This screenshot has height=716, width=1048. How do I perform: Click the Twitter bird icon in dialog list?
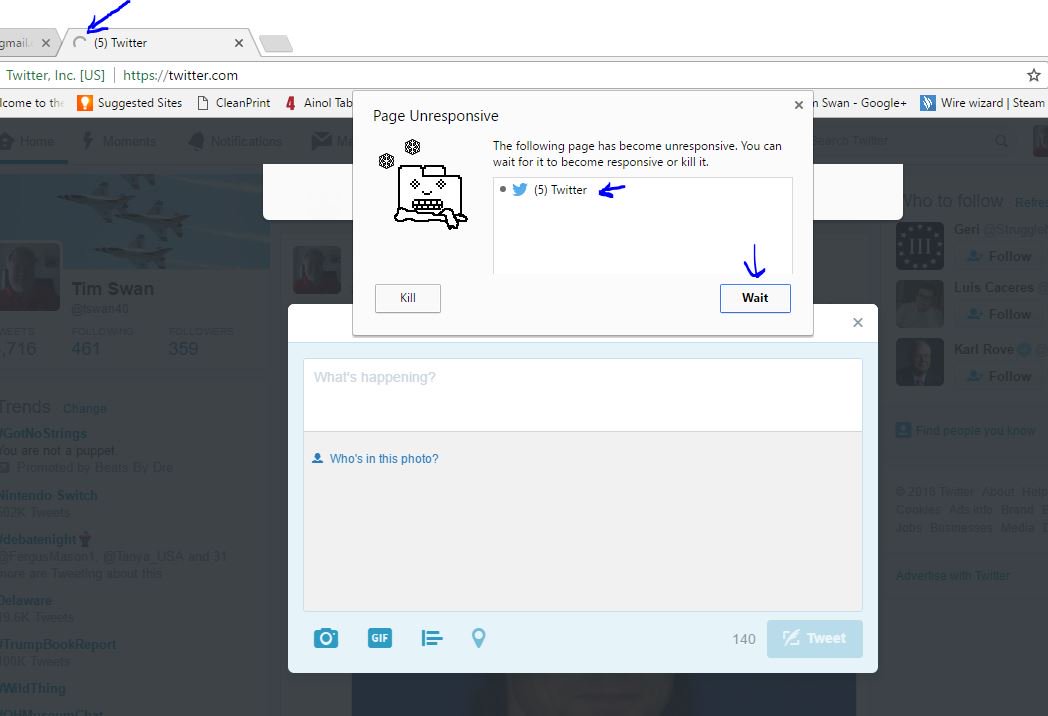point(519,190)
